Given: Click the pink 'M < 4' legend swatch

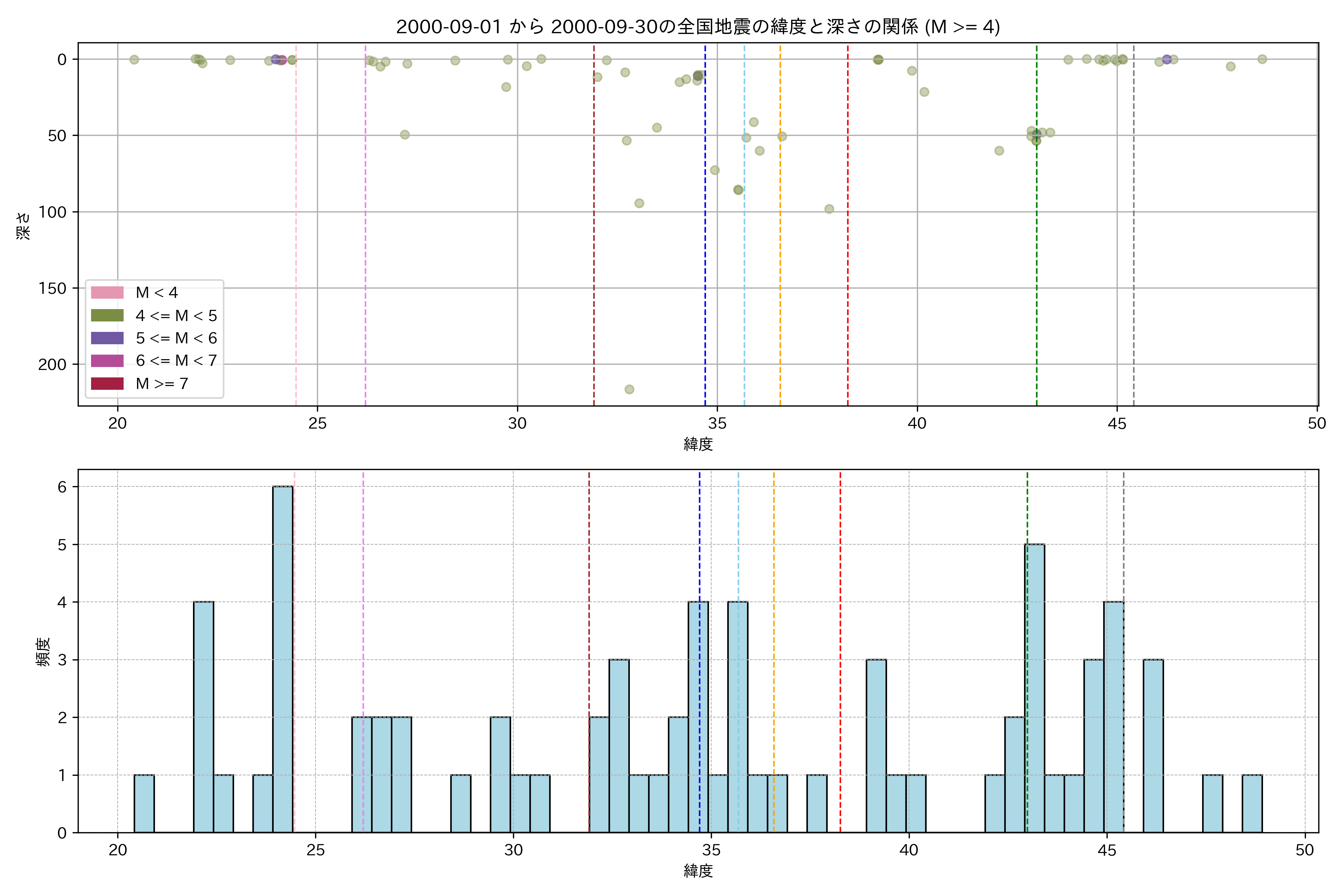Looking at the screenshot, I should click(x=107, y=293).
